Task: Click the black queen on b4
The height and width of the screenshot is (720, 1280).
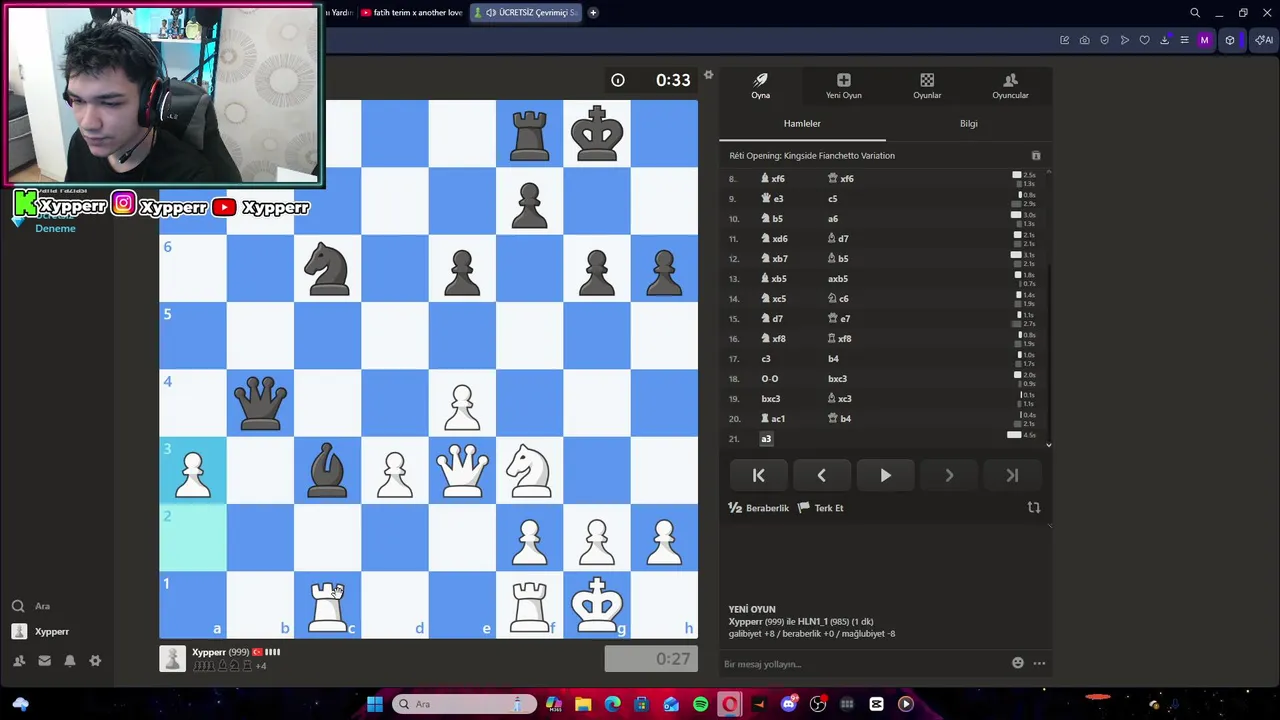Action: pos(260,403)
